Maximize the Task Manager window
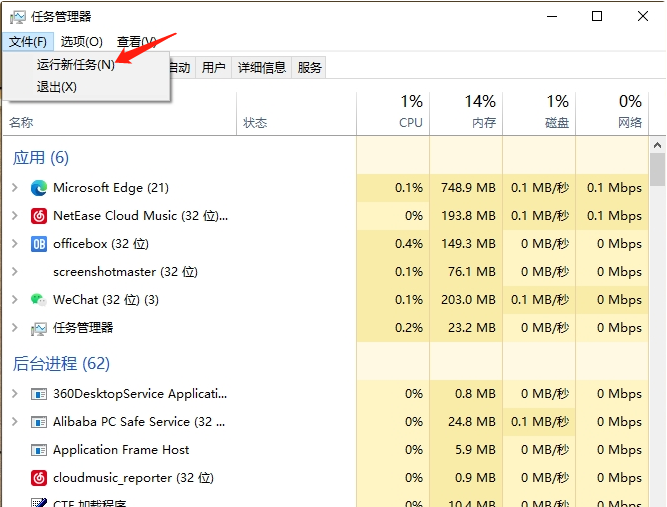 click(x=597, y=17)
